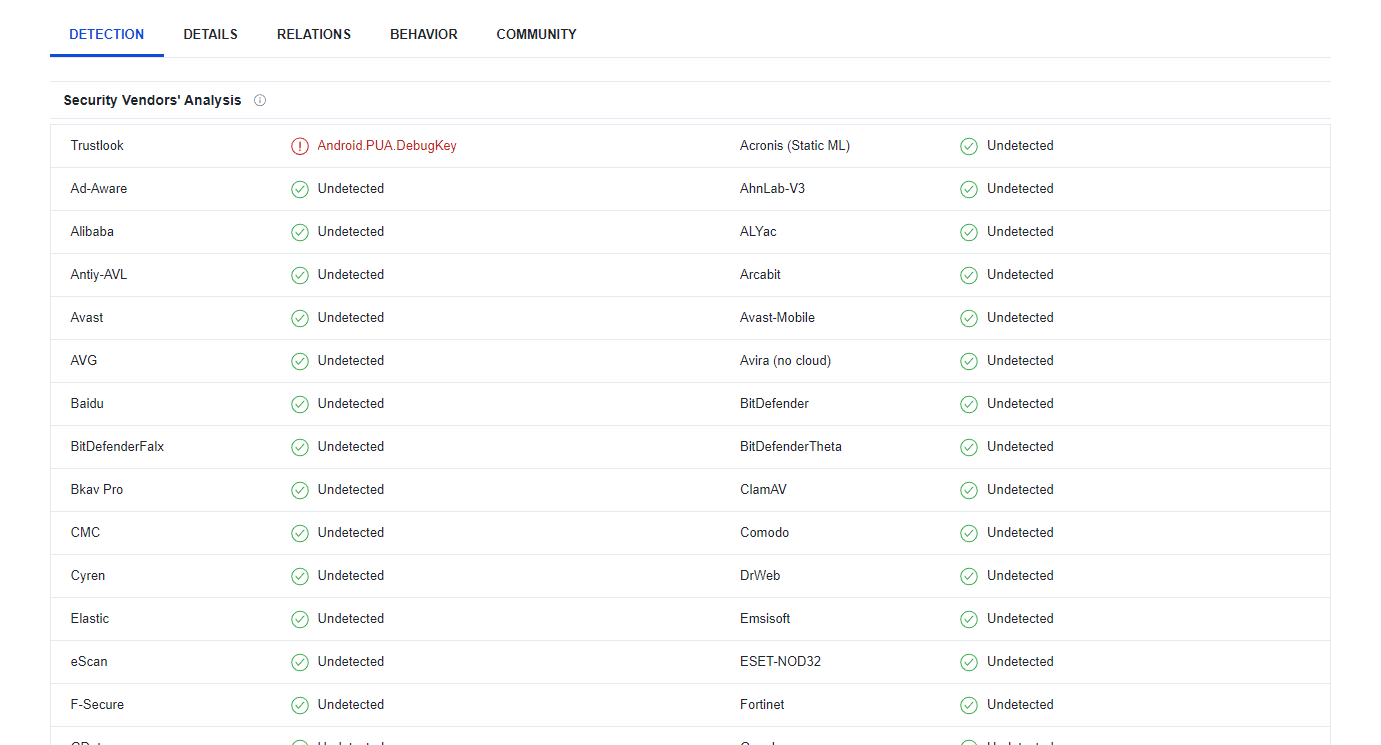
Task: Click the green check icon for Avast
Action: [x=300, y=318]
